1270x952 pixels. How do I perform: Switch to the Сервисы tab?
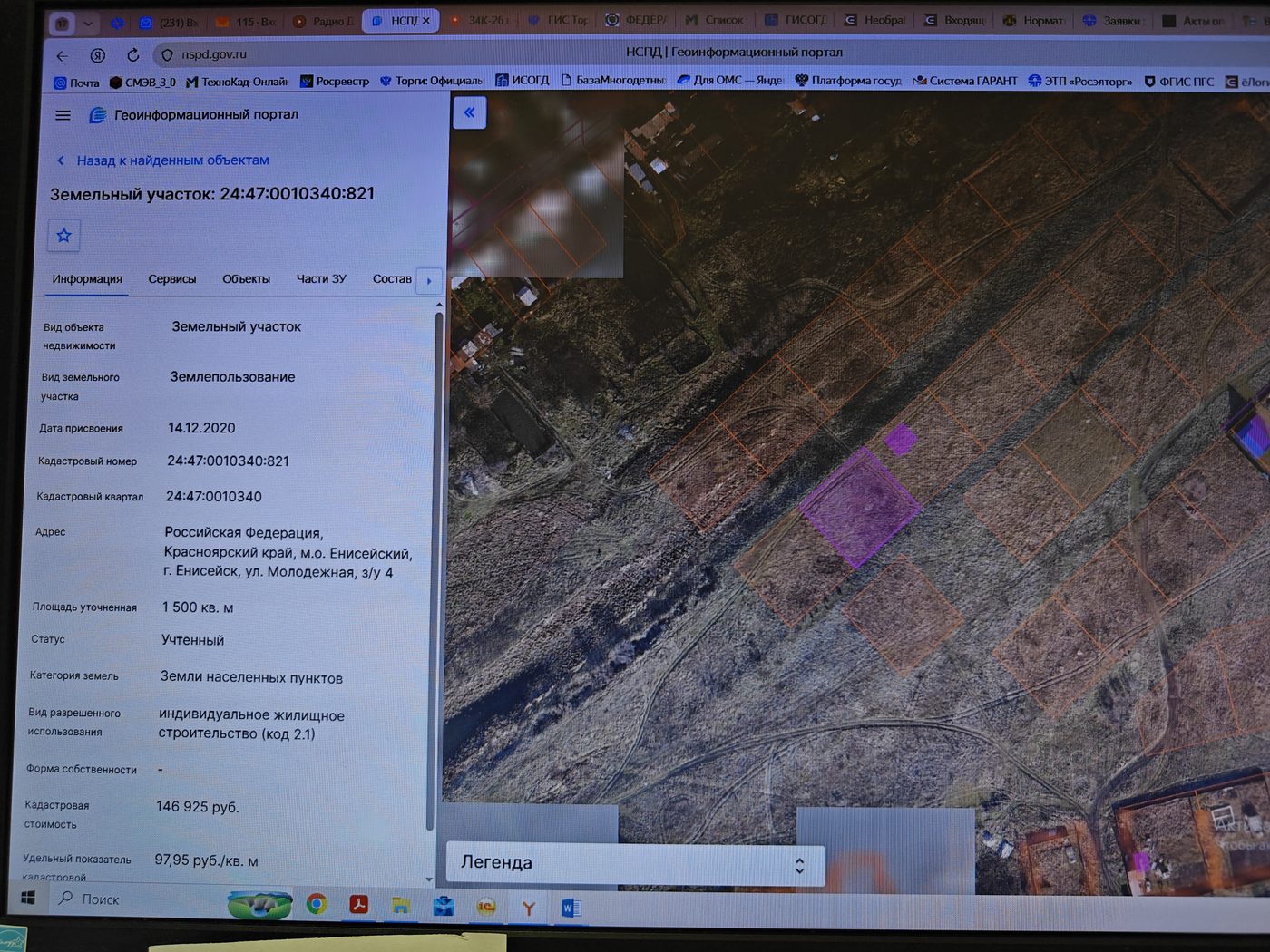(x=172, y=279)
